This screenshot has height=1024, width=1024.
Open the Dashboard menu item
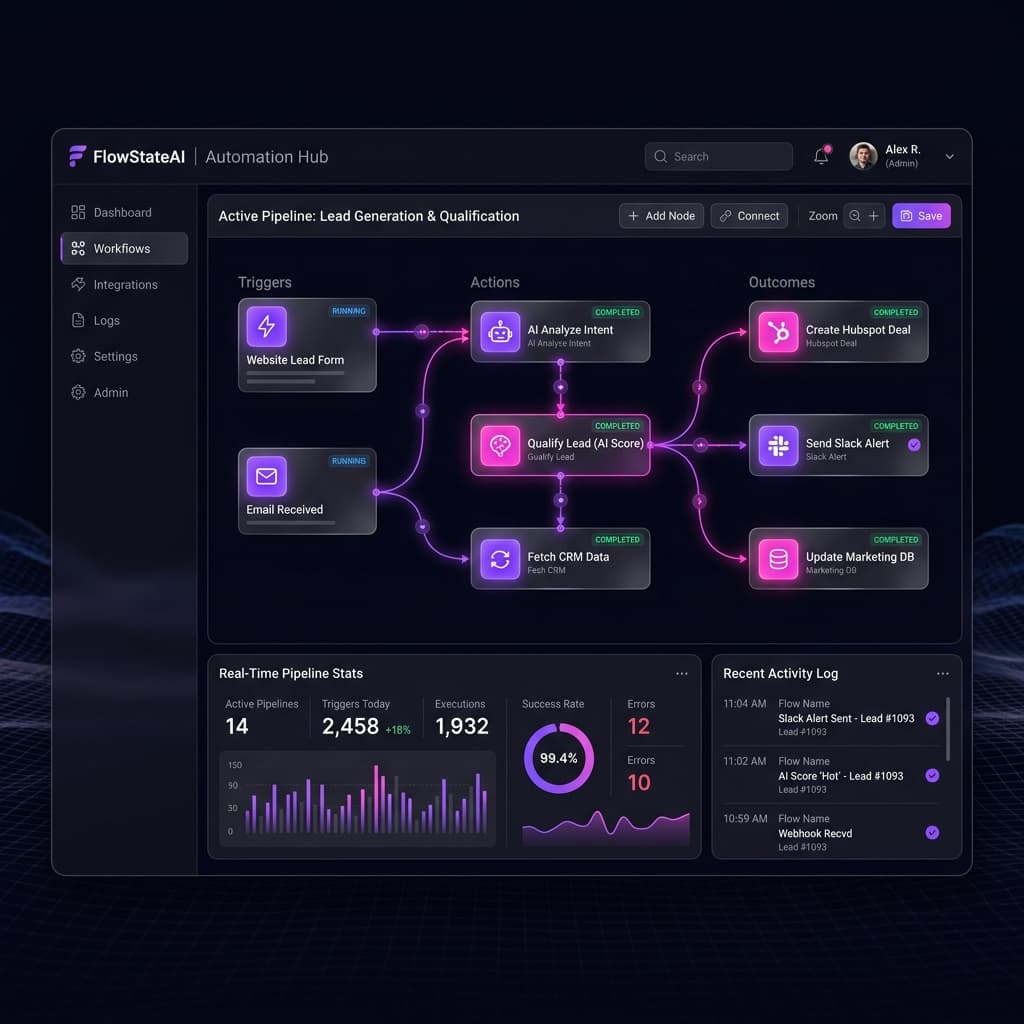(x=124, y=212)
